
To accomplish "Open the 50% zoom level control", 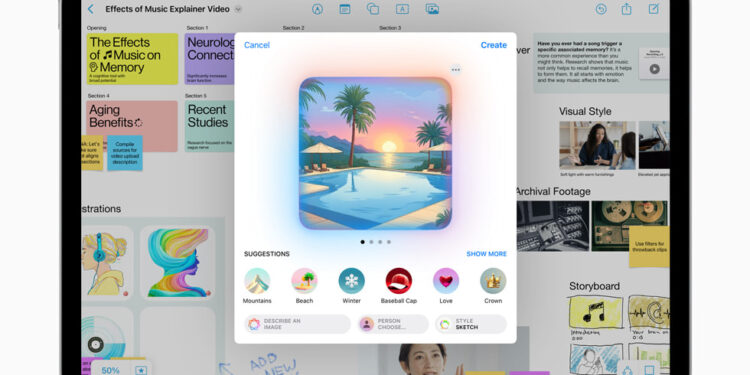I will pyautogui.click(x=110, y=370).
